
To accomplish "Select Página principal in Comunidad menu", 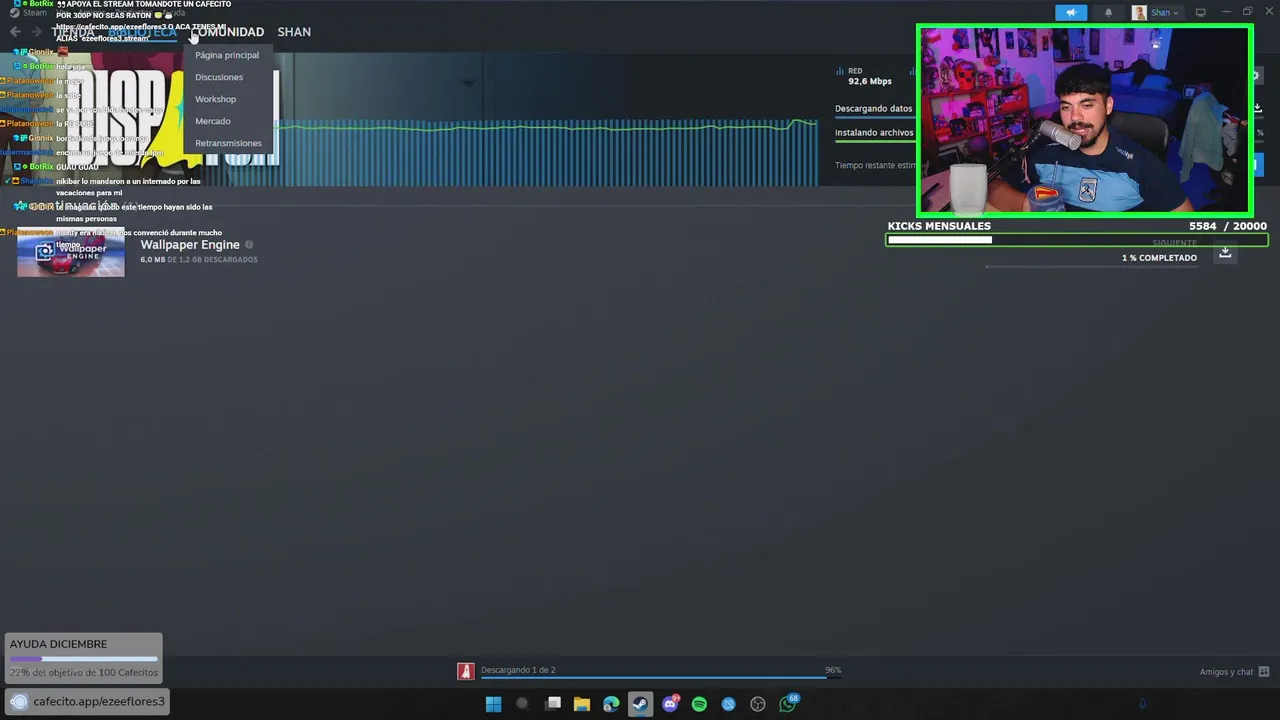I will [227, 55].
